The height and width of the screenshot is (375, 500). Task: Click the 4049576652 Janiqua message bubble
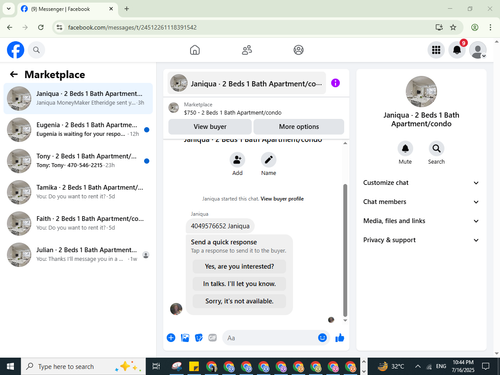[220, 226]
